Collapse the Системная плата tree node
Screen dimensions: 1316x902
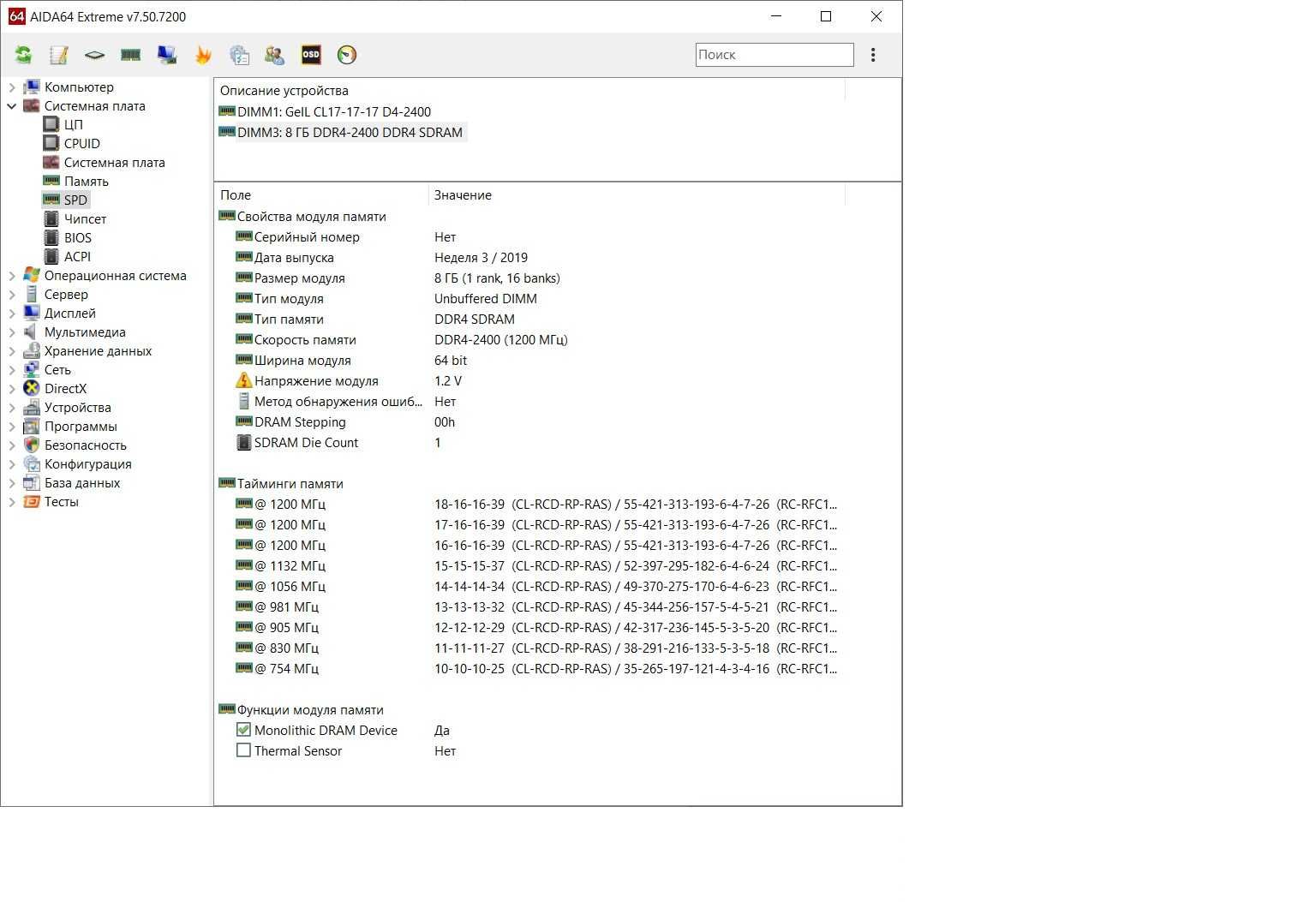[12, 106]
